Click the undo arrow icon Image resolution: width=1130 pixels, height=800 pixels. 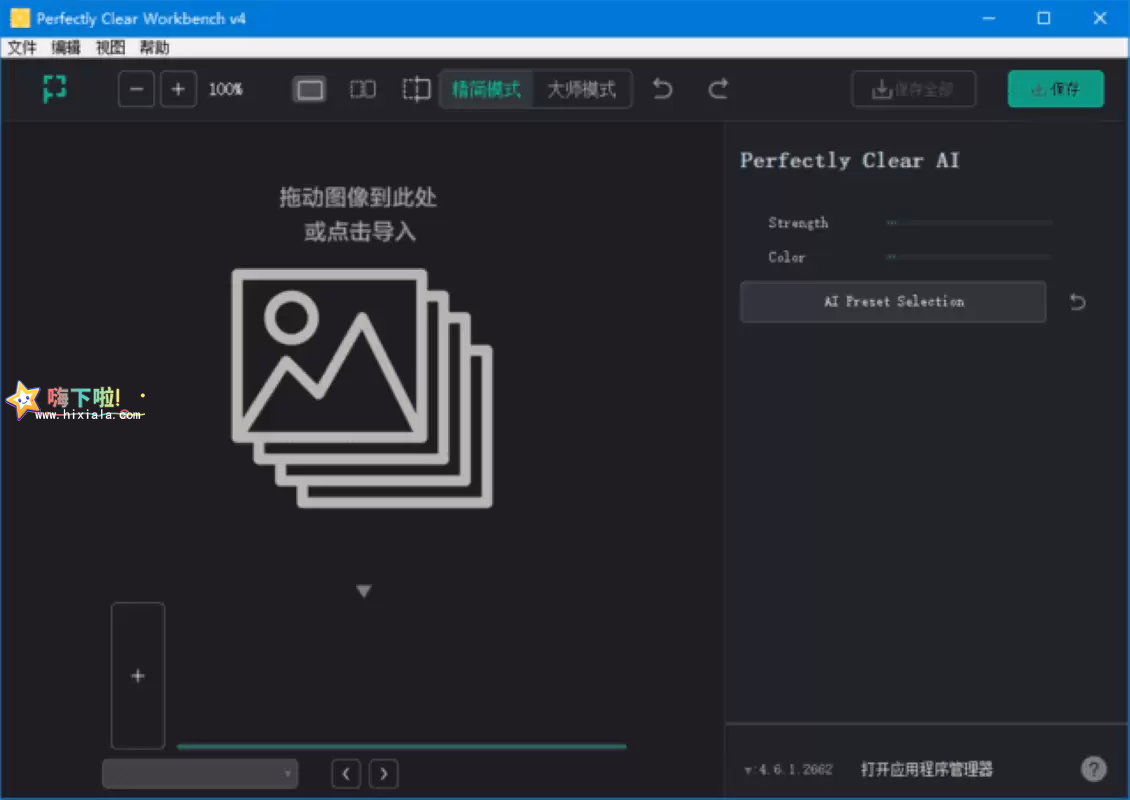(x=662, y=89)
